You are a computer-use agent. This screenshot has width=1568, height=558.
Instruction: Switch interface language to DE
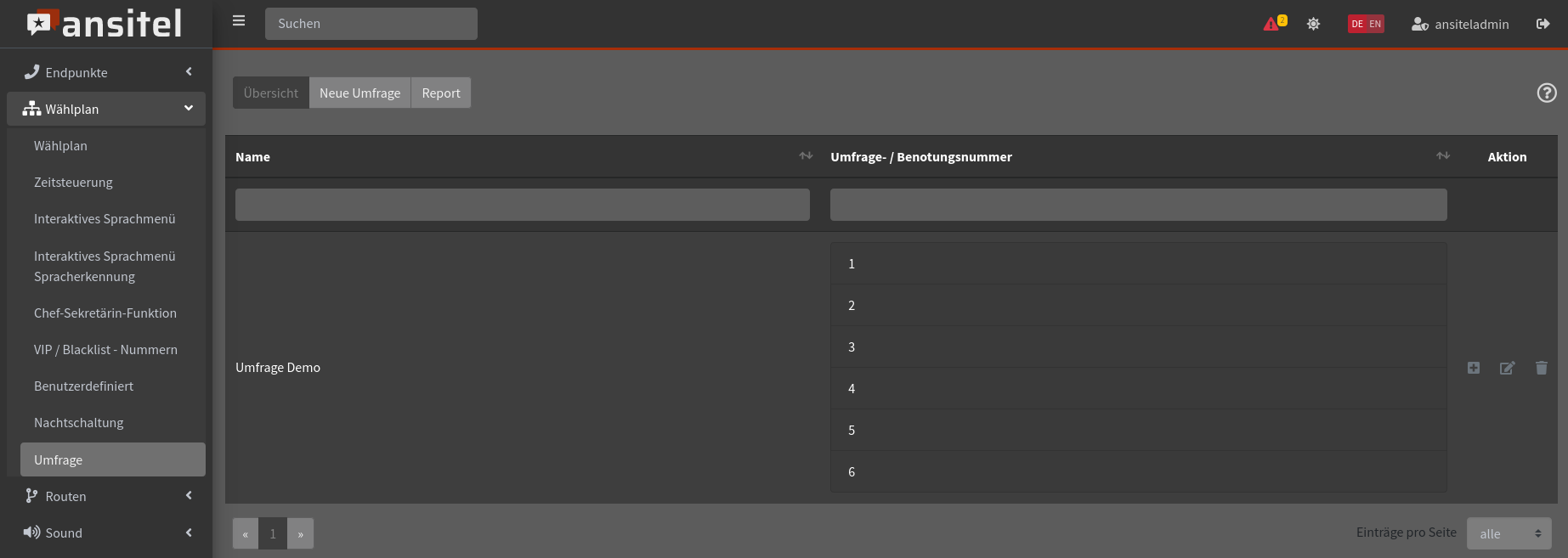tap(1357, 24)
